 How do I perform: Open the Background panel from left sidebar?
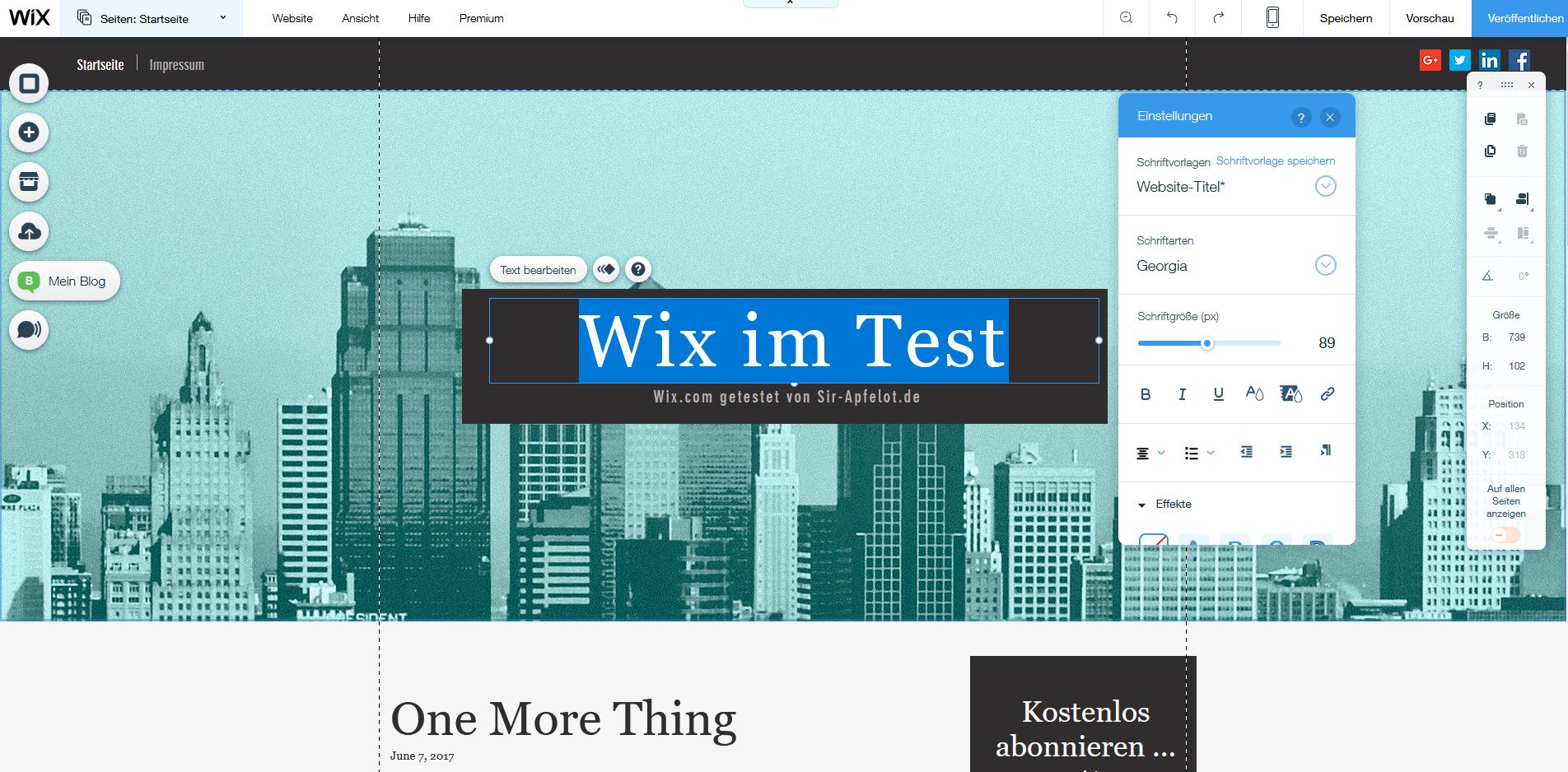pyautogui.click(x=29, y=83)
